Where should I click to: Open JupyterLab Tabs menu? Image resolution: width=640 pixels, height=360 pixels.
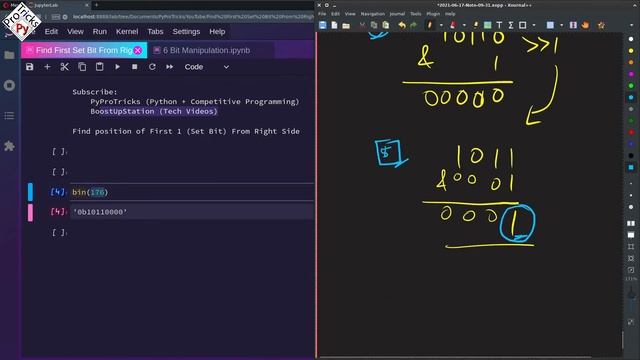155,31
